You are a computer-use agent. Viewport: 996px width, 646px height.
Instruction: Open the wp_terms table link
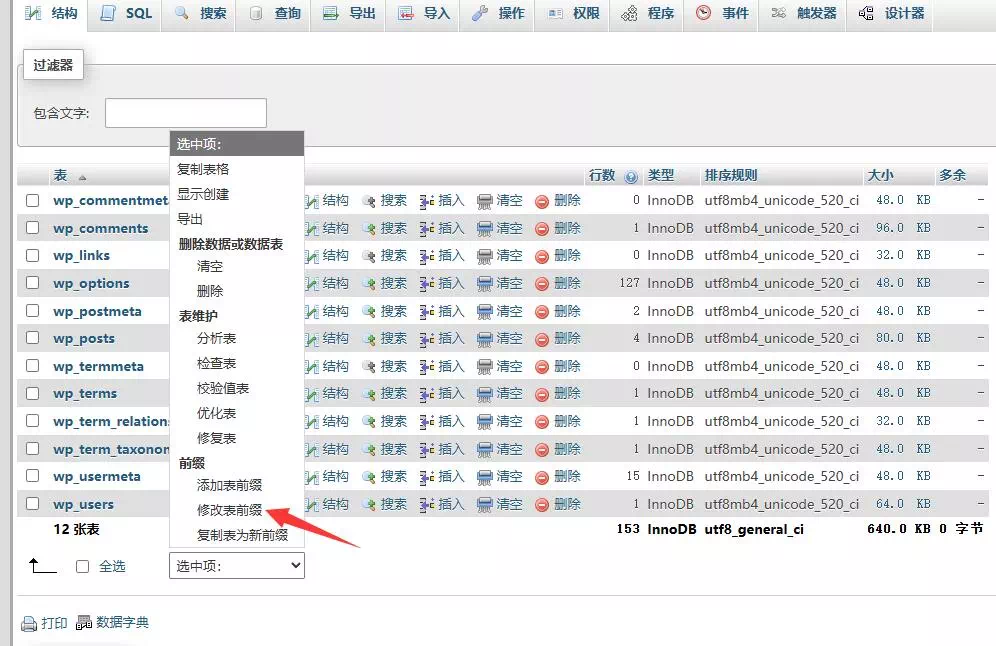[x=85, y=393]
